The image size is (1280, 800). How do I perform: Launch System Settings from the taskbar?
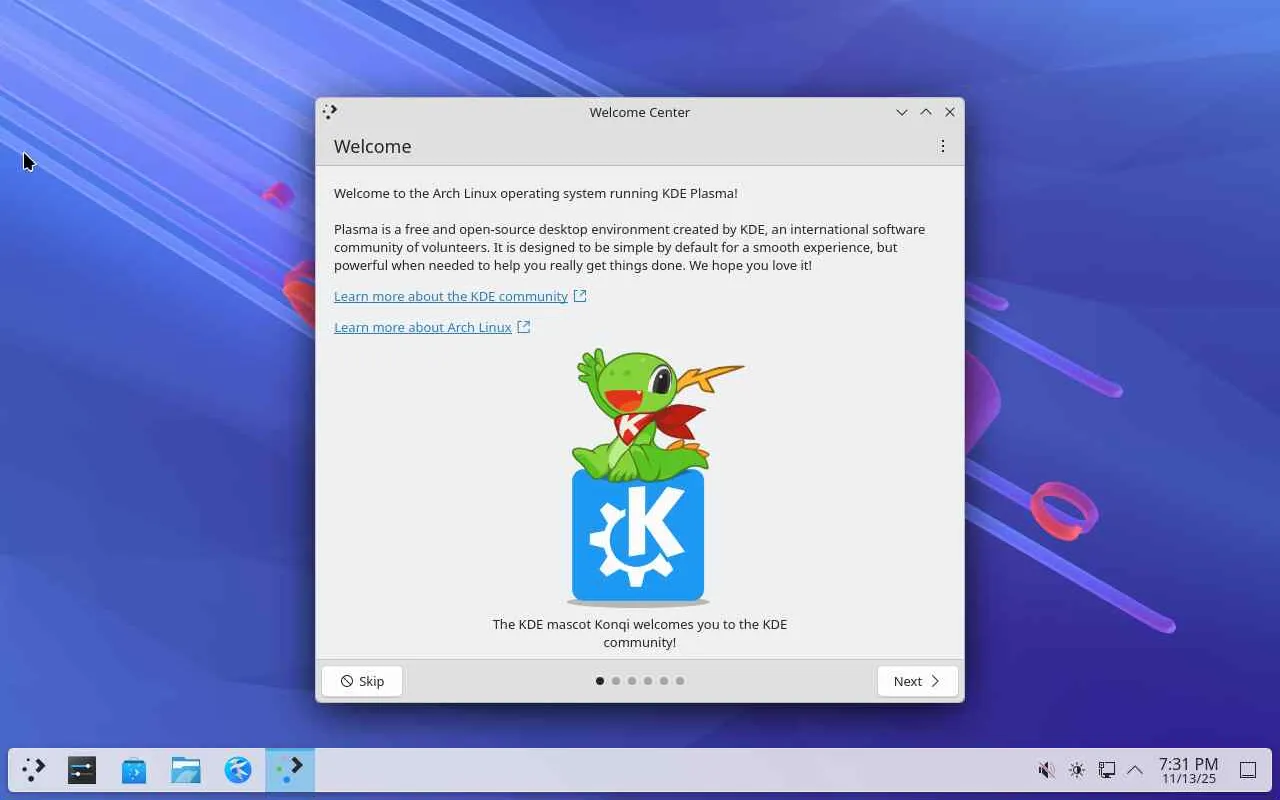82,770
